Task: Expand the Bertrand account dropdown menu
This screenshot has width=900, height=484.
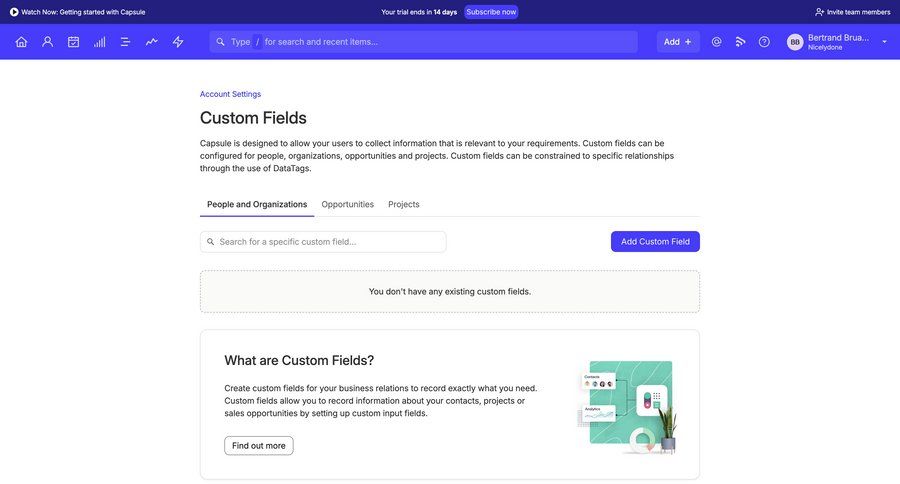Action: coord(884,42)
